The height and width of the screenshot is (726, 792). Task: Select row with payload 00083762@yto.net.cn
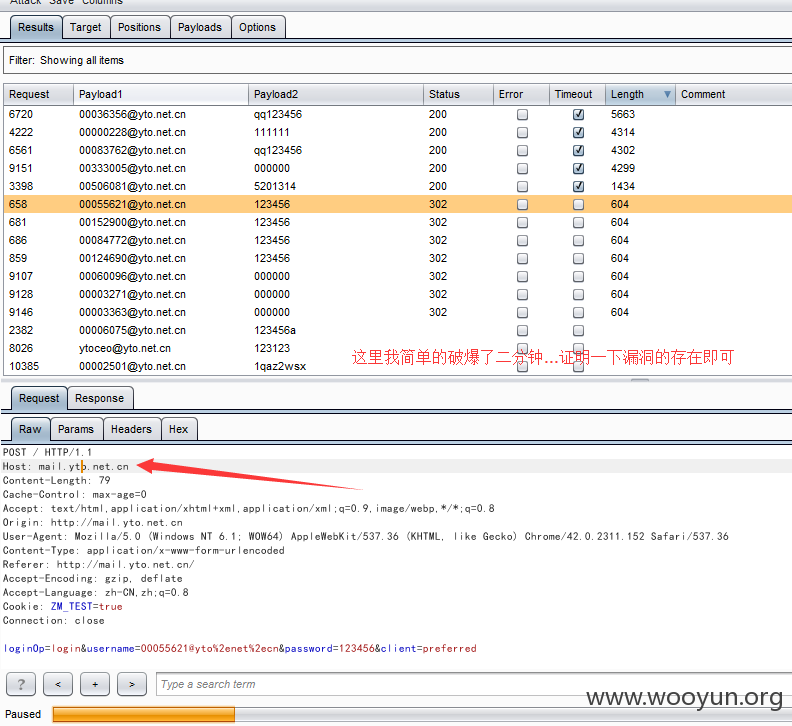tap(398, 151)
